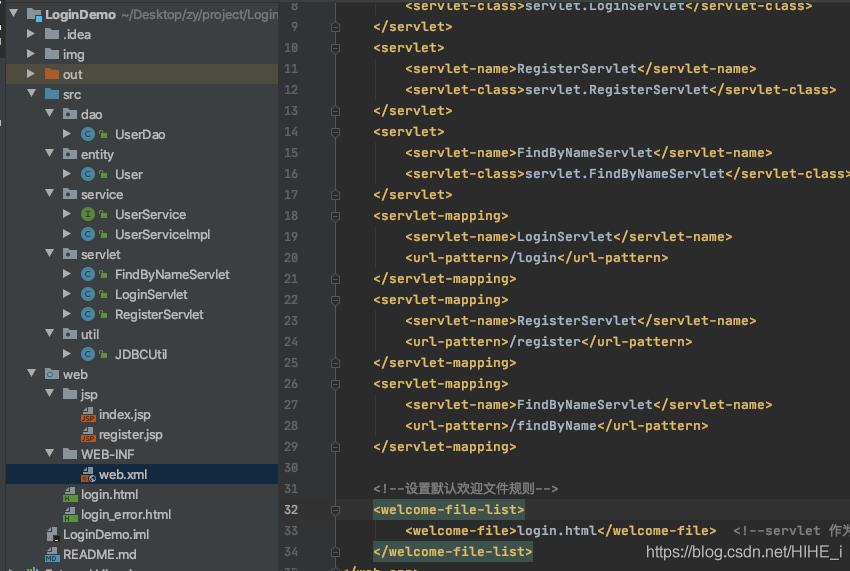Fold the servlet-mapping block at line 18
The width and height of the screenshot is (850, 571).
click(336, 215)
